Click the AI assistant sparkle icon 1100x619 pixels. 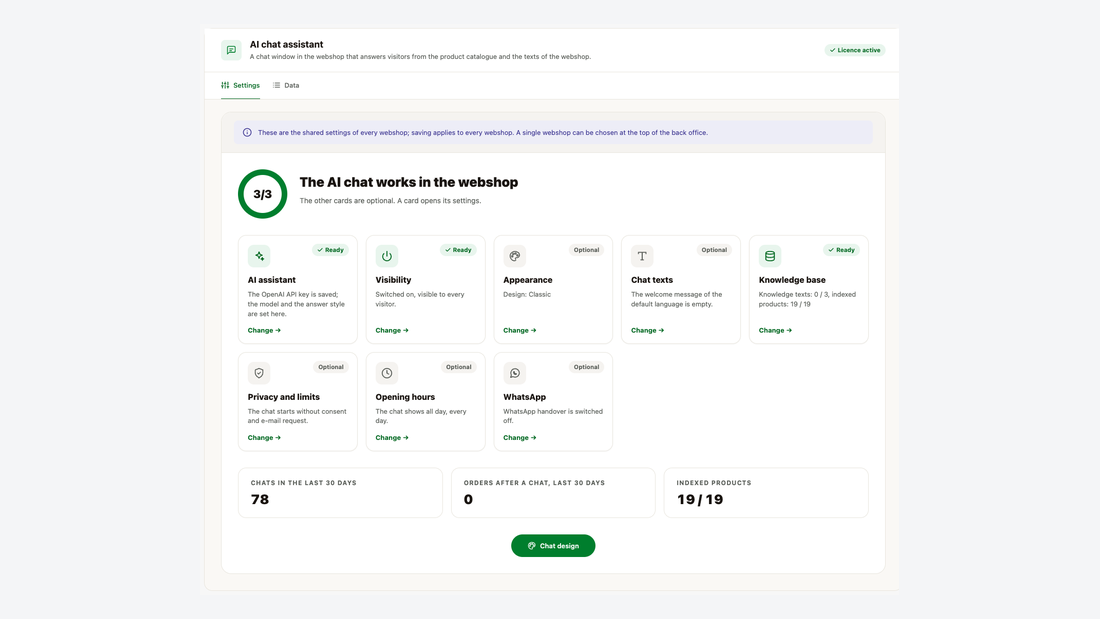[x=259, y=256]
